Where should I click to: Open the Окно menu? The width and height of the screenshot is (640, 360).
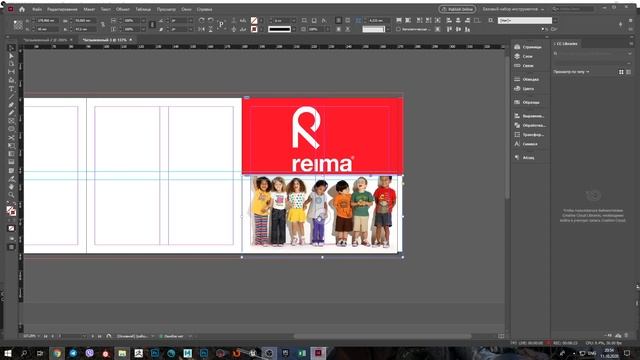coord(186,9)
